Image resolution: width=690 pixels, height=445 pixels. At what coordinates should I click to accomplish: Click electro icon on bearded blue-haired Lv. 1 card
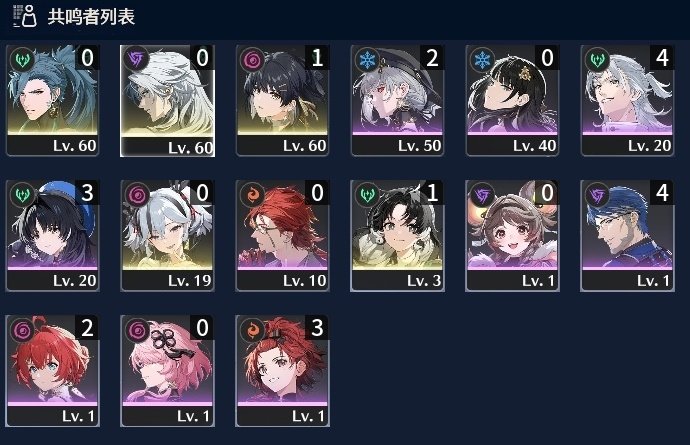[597, 194]
